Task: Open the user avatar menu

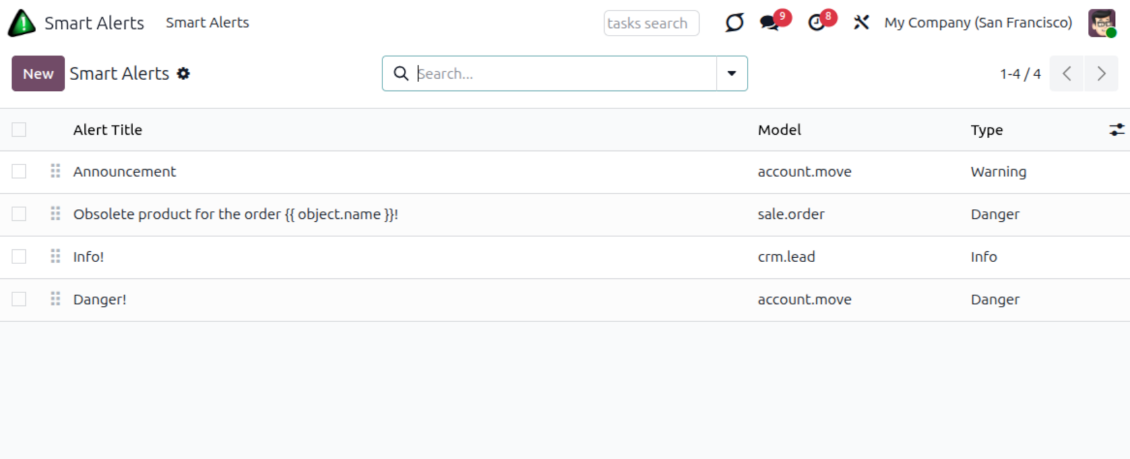Action: click(1102, 23)
